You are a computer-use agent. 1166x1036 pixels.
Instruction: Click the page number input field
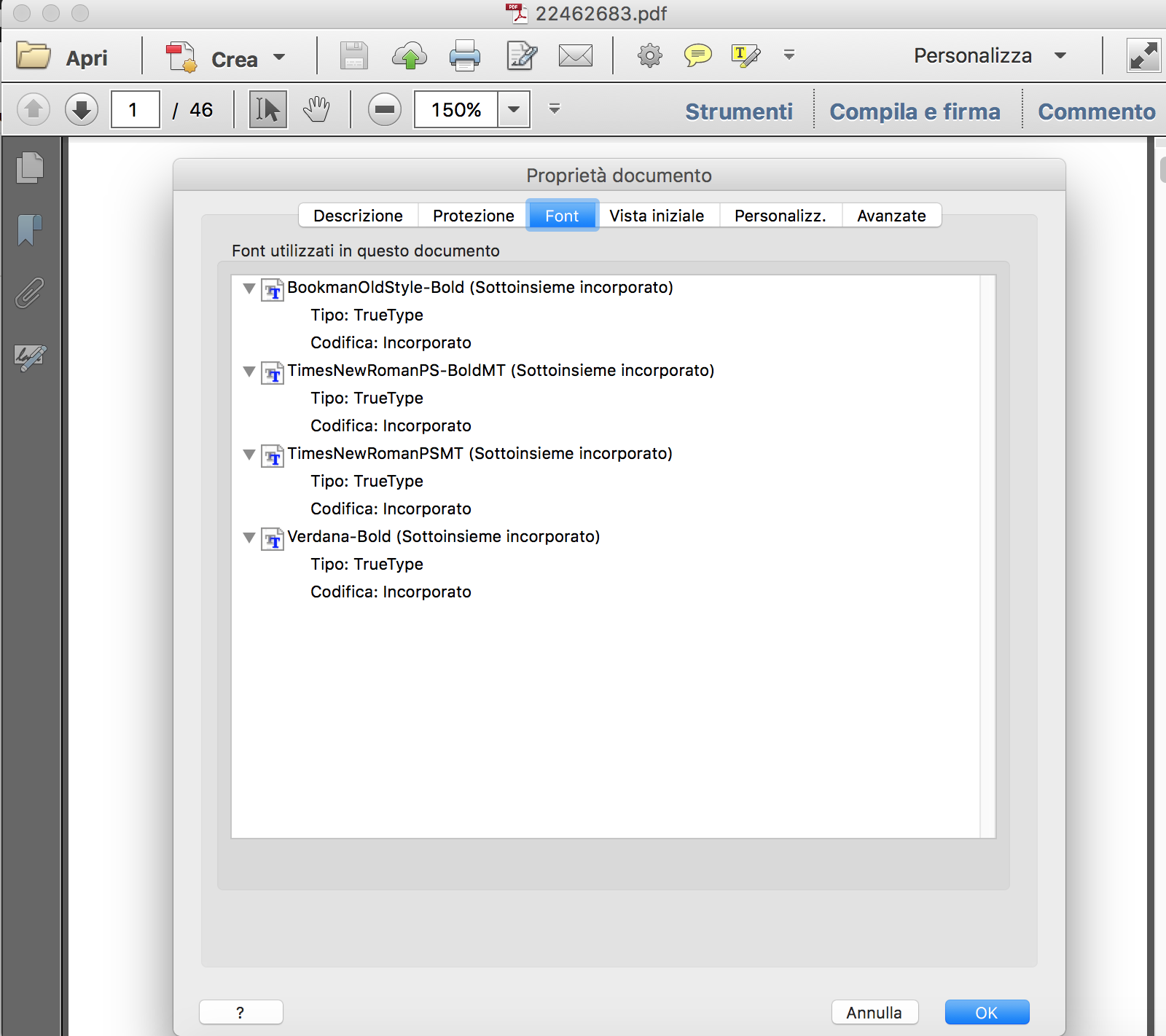[136, 110]
